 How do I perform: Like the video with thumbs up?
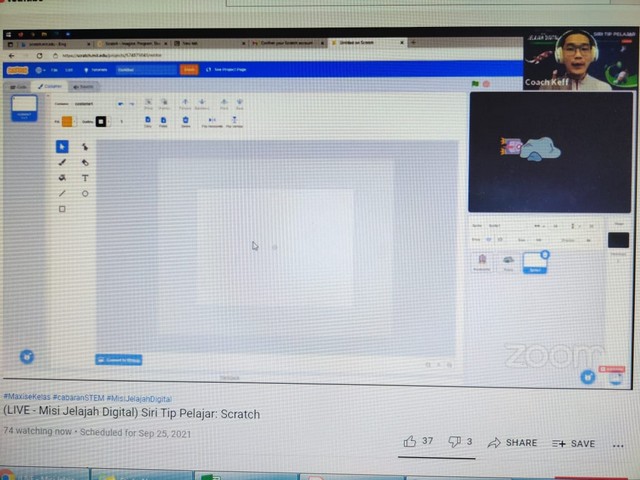(410, 442)
